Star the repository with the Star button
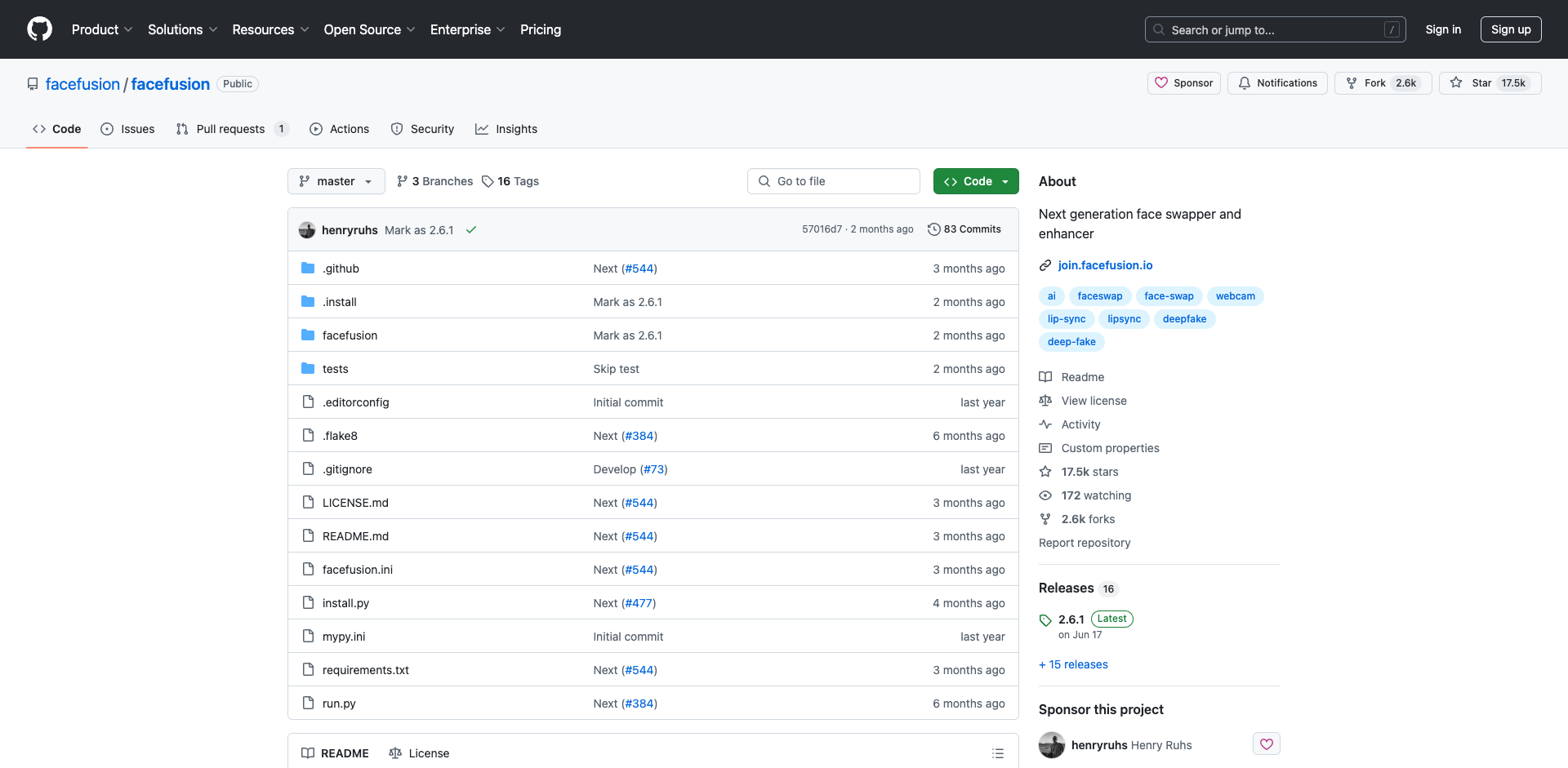Screen dimensions: 1568x768 tap(1490, 83)
